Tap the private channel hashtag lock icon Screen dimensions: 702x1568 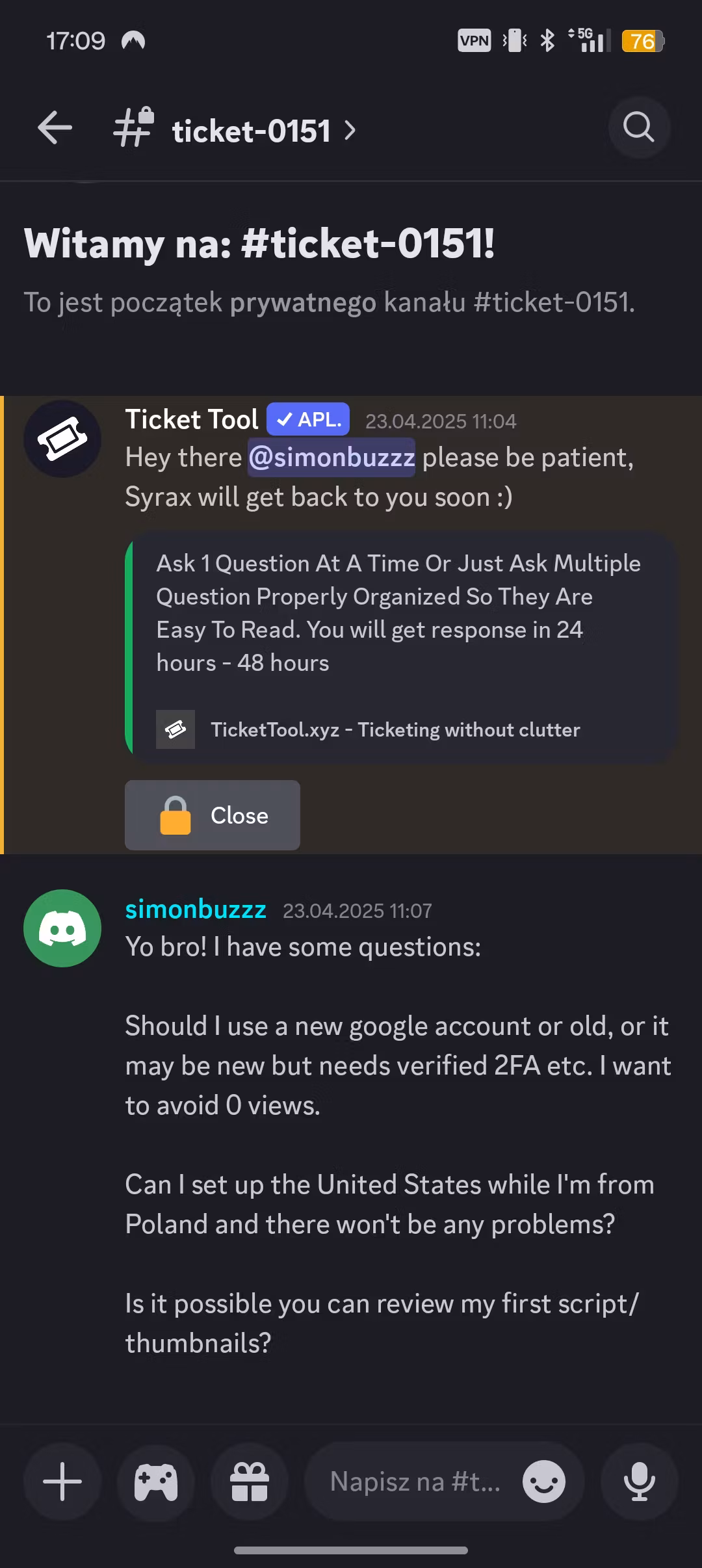134,127
